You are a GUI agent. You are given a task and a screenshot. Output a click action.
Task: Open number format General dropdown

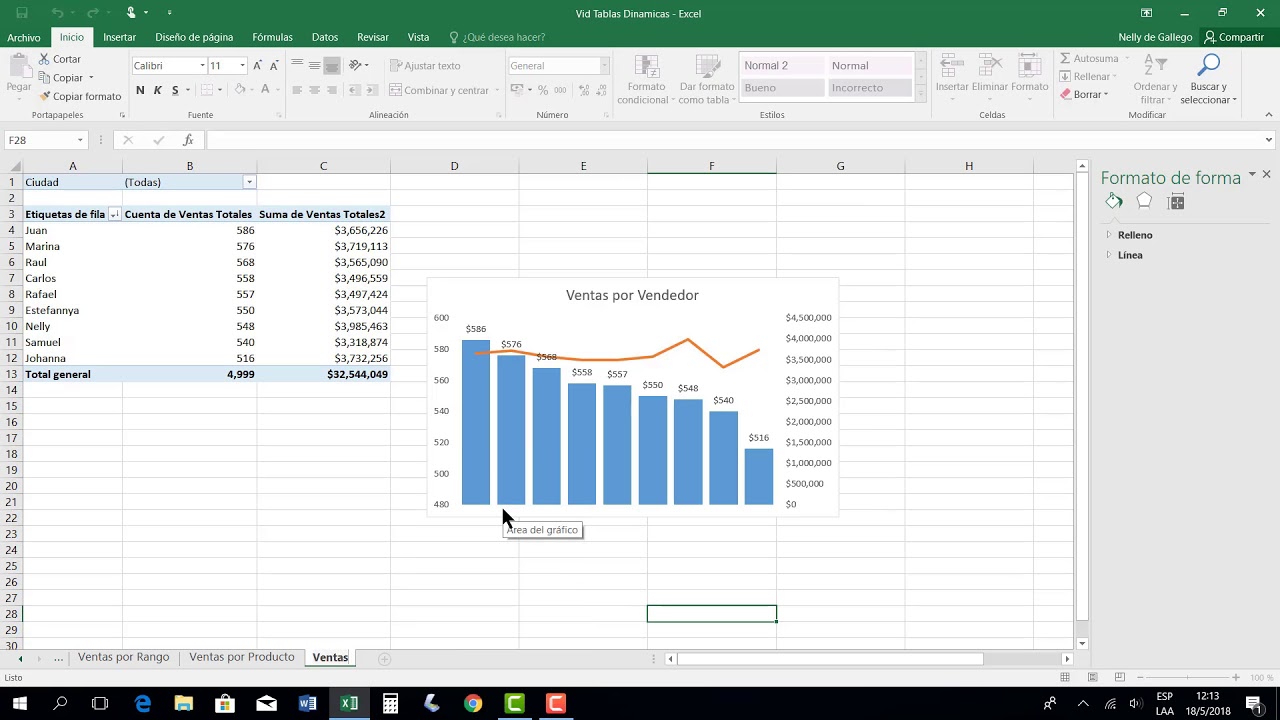point(604,66)
